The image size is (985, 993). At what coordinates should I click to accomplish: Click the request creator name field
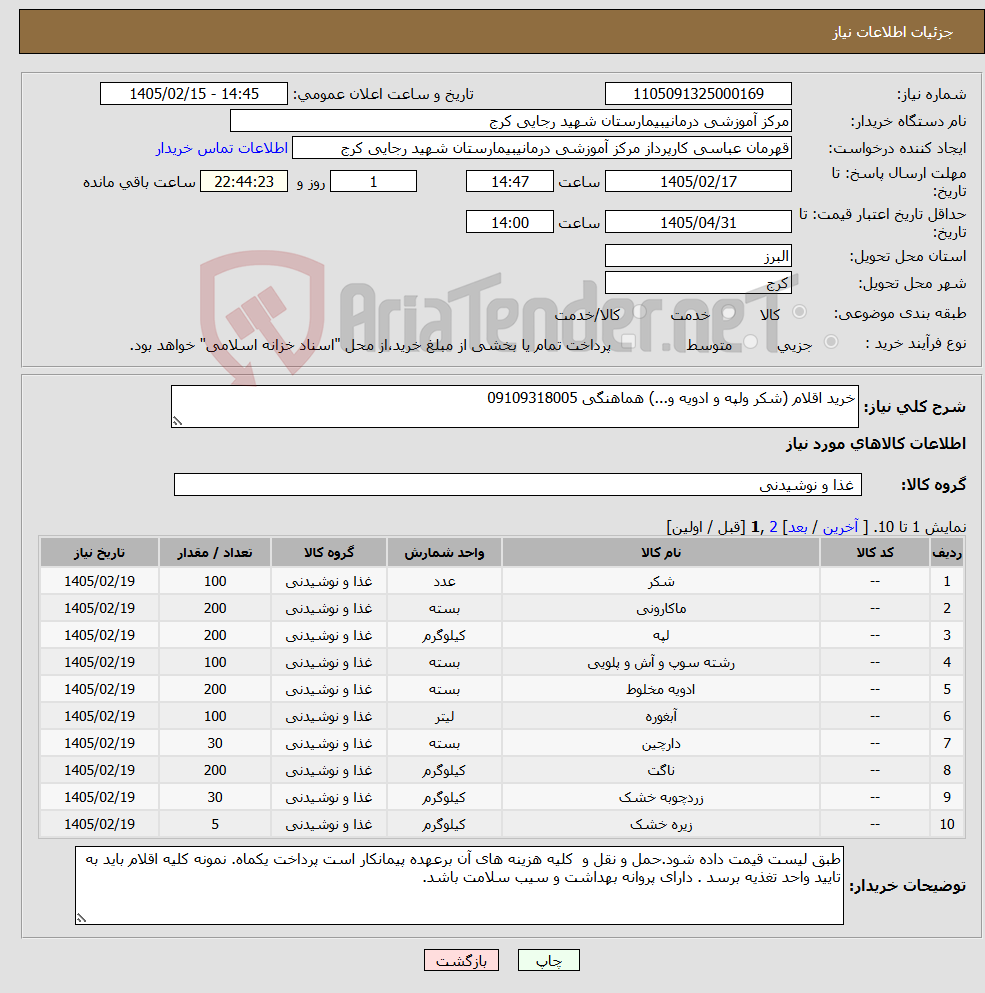click(x=542, y=148)
